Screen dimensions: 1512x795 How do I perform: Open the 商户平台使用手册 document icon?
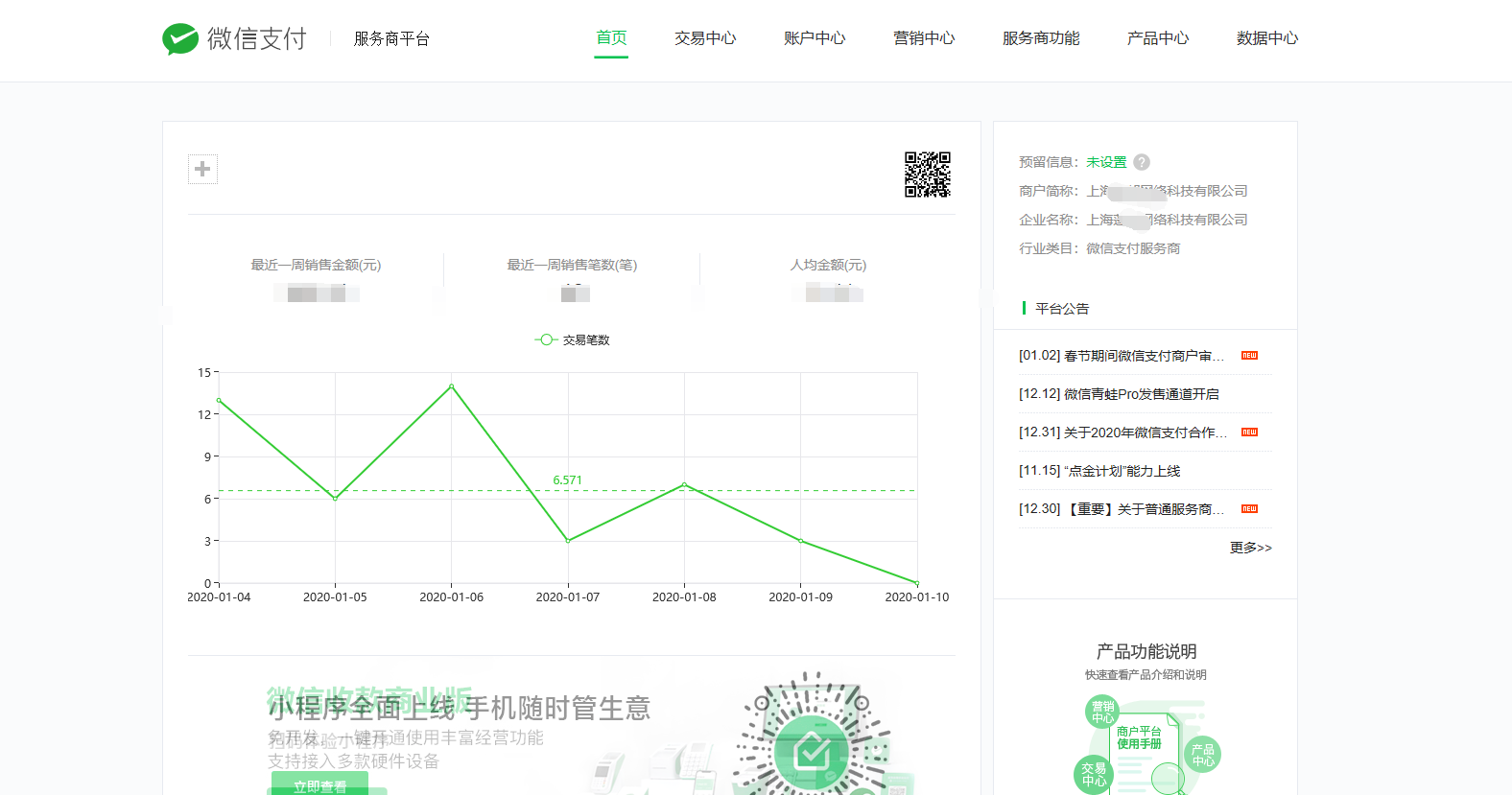(x=1145, y=753)
